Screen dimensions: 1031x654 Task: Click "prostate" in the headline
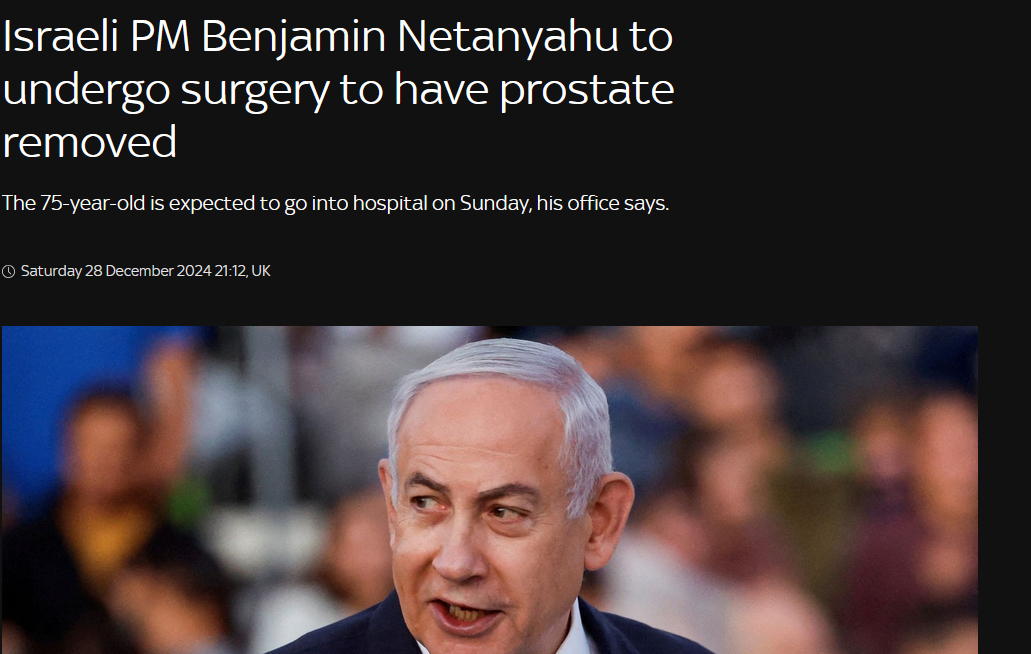point(587,91)
